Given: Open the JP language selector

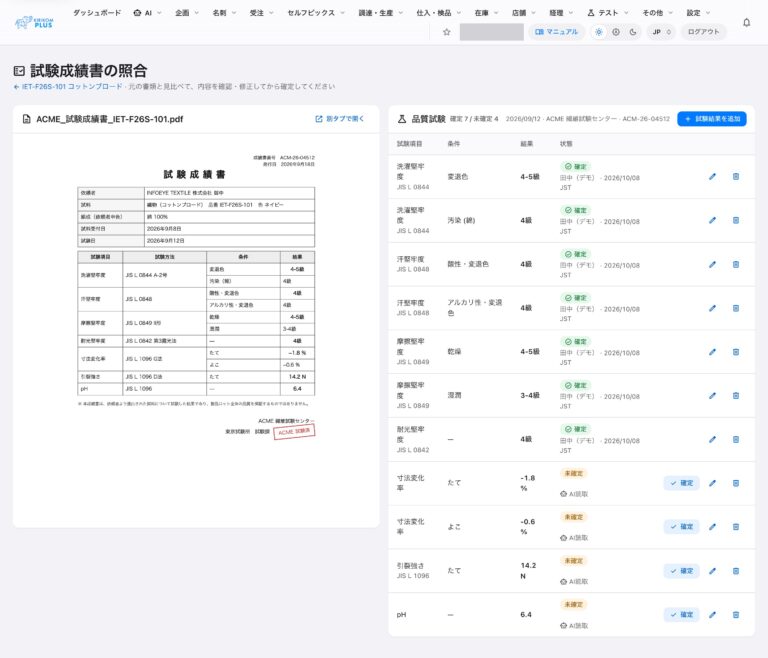Looking at the screenshot, I should (661, 32).
